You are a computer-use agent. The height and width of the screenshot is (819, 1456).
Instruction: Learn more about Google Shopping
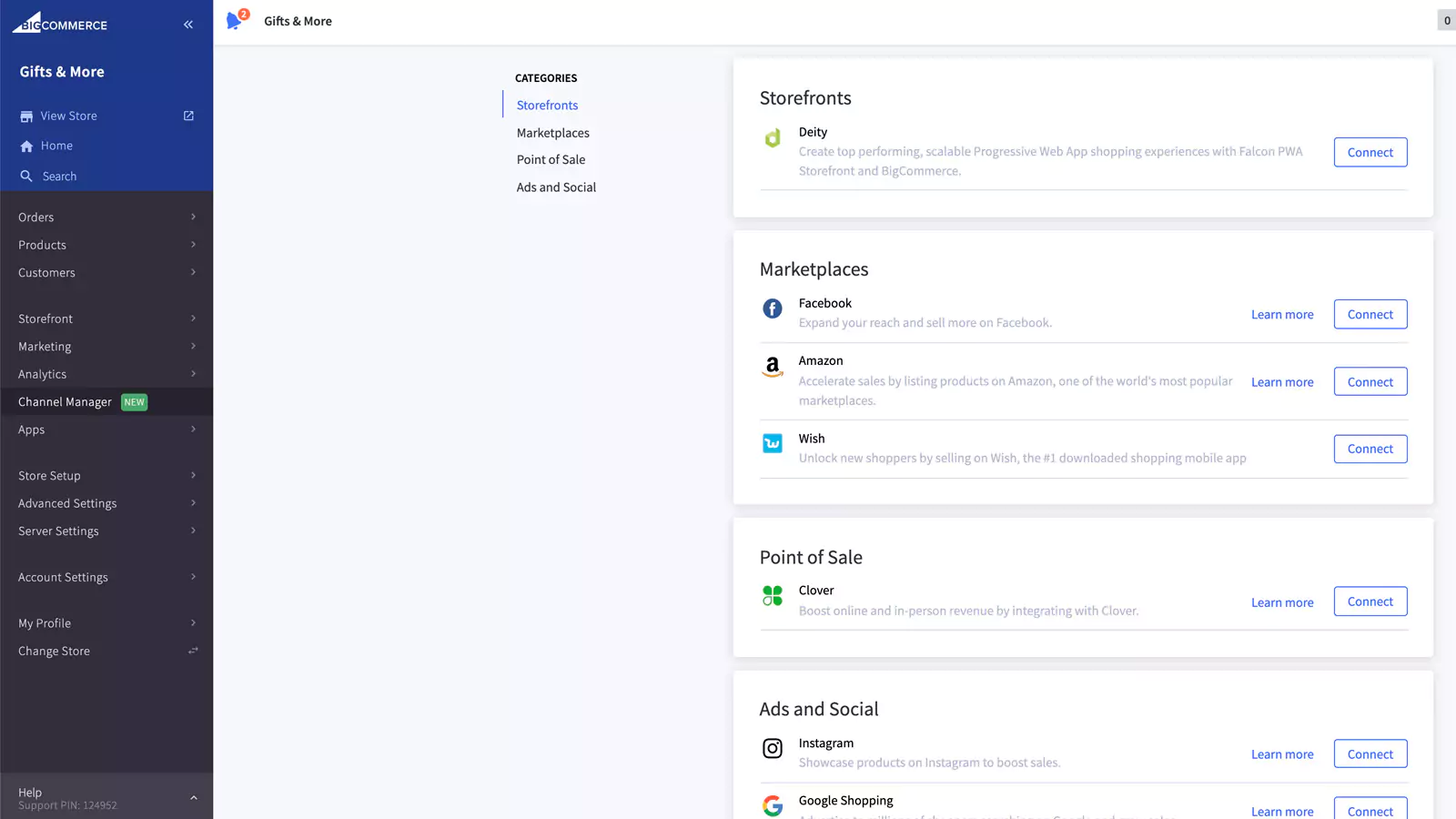point(1282,811)
